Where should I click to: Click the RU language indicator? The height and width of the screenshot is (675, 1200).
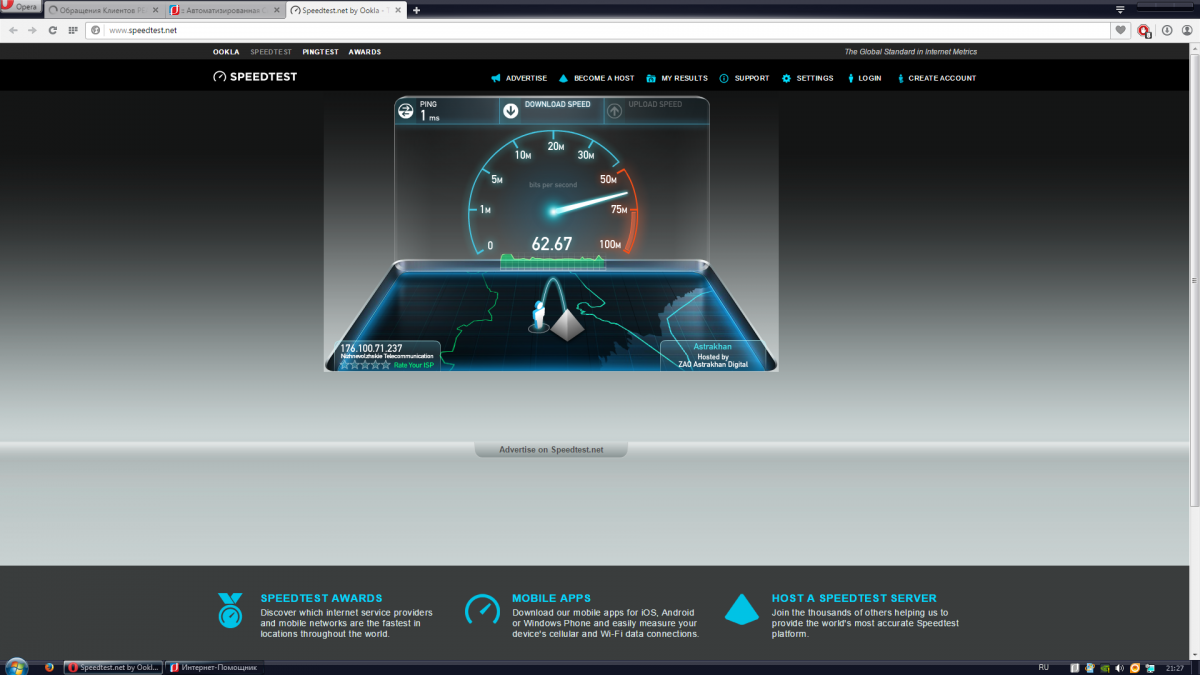1044,667
